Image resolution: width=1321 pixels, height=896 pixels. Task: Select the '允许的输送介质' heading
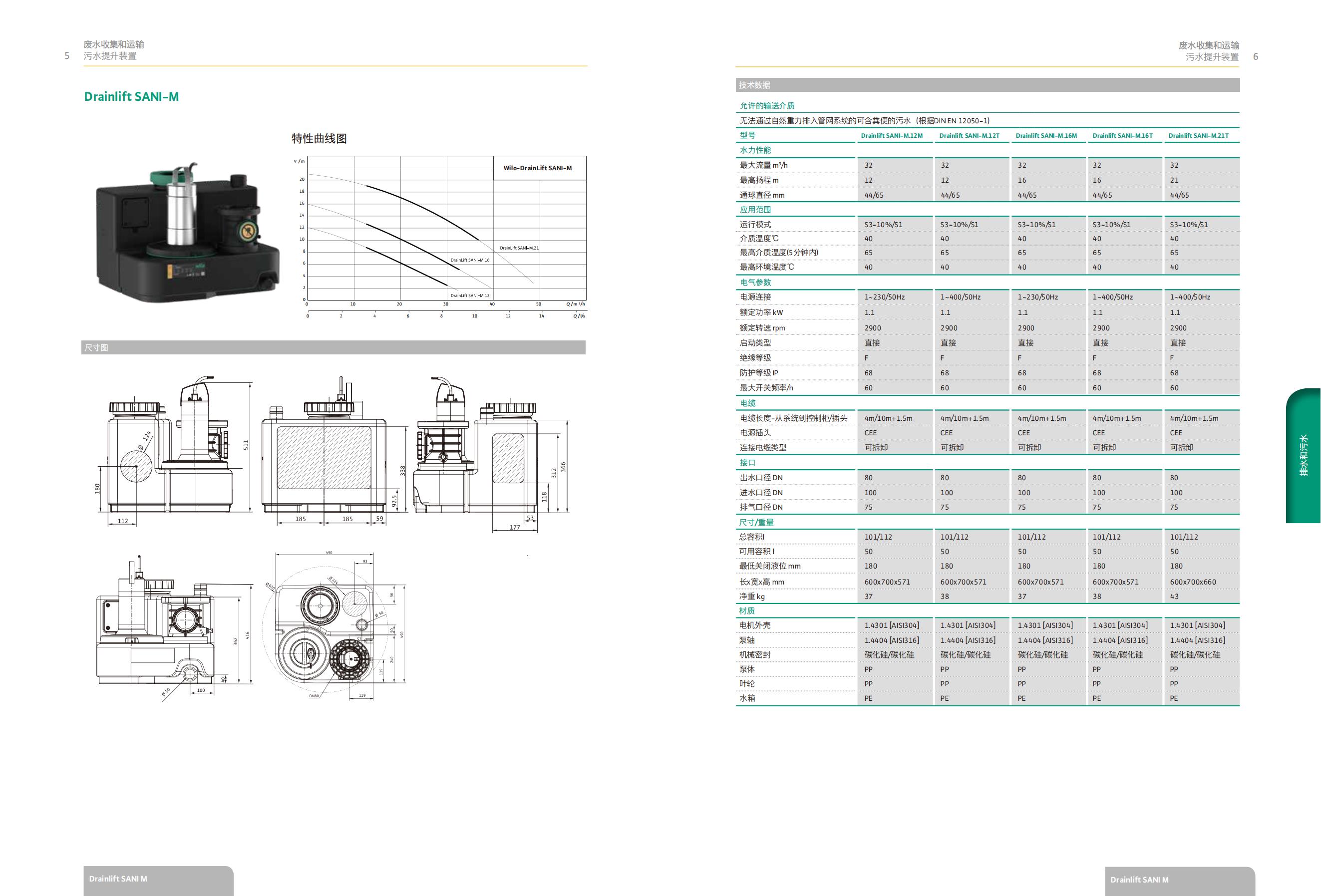[x=767, y=106]
